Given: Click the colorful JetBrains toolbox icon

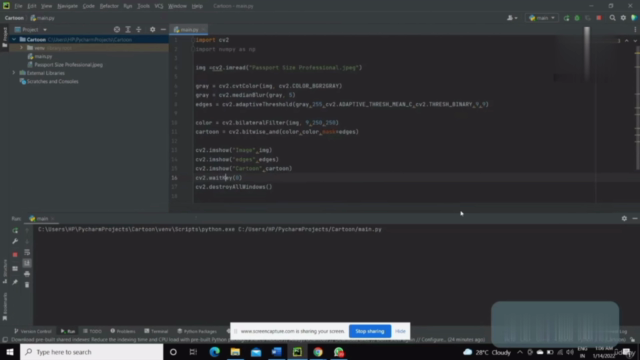Looking at the screenshot, I should [634, 18].
